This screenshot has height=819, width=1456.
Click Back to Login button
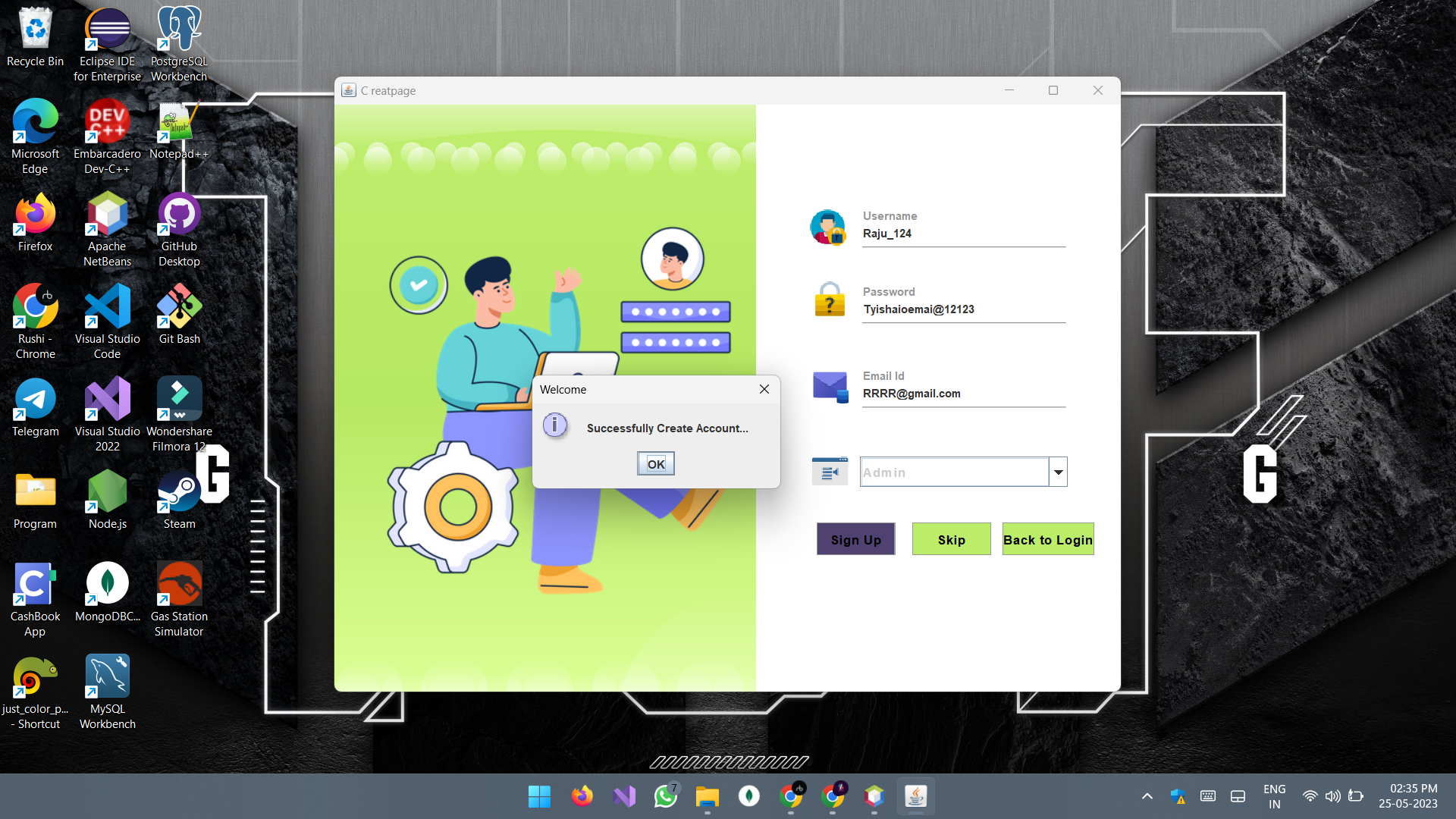[1047, 539]
